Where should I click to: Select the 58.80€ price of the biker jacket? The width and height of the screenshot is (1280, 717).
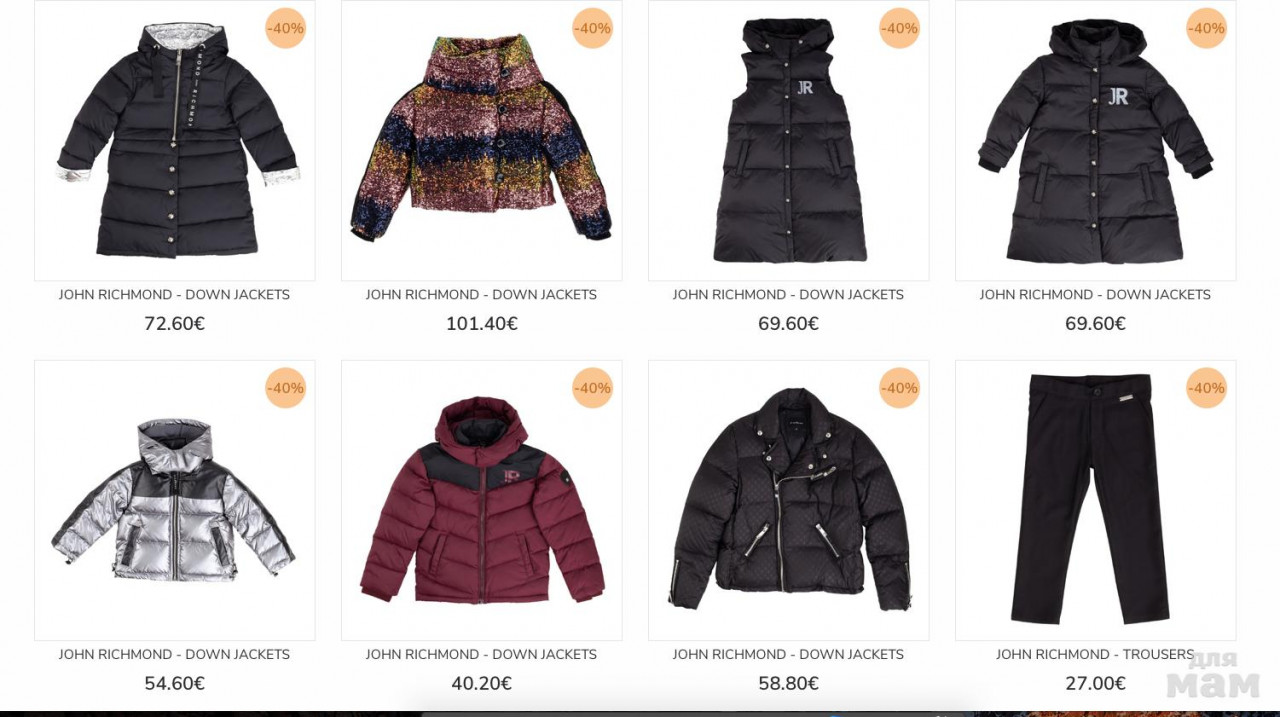coord(788,684)
